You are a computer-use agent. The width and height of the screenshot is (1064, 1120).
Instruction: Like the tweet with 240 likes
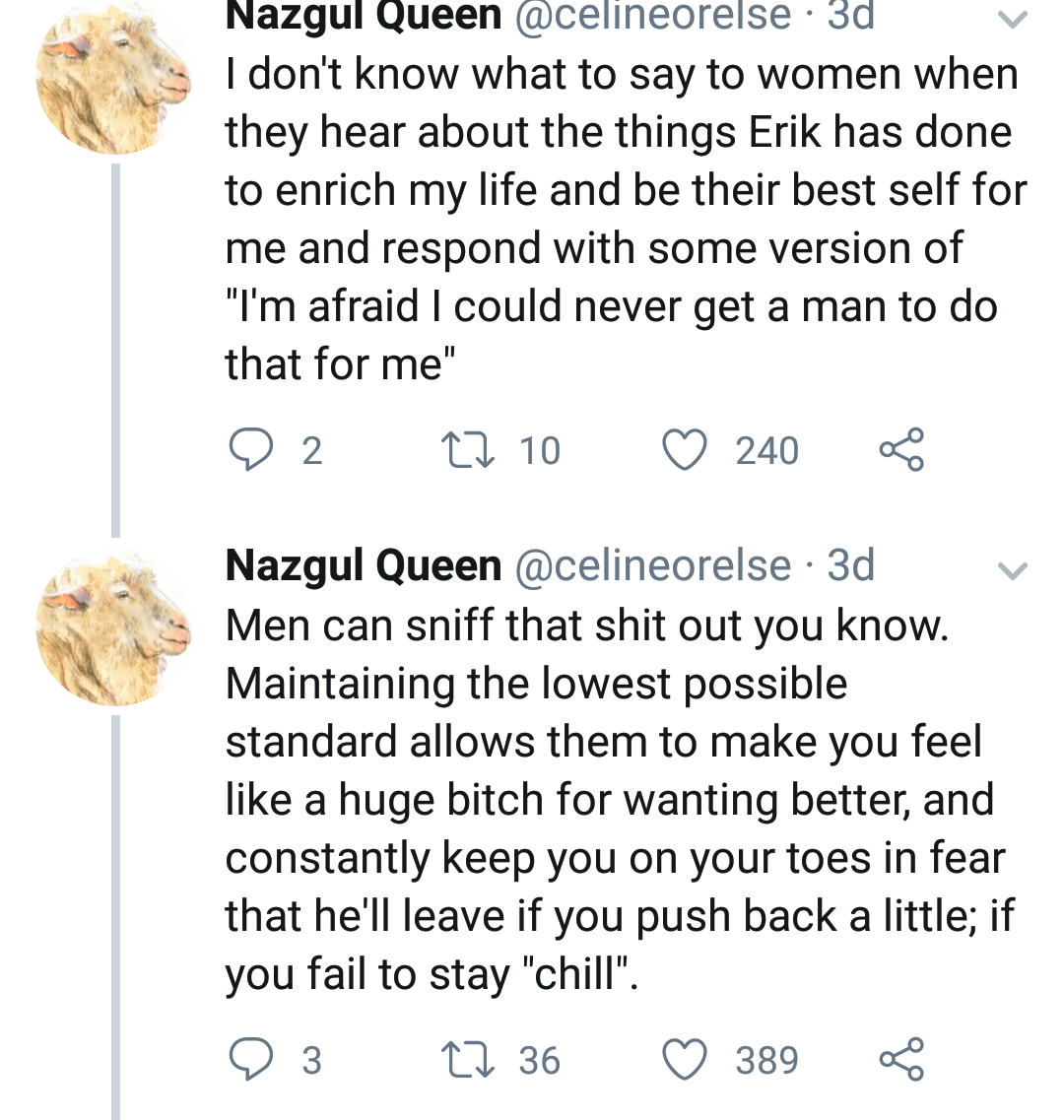pyautogui.click(x=684, y=450)
